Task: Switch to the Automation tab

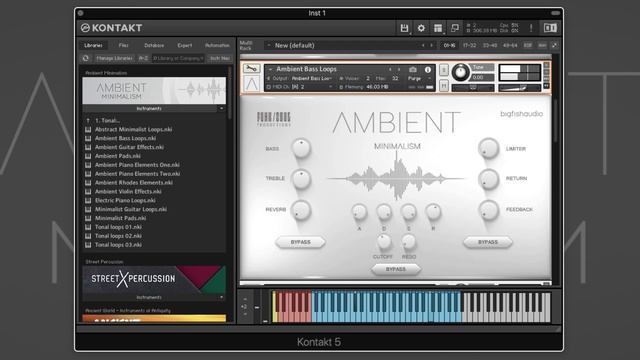Action: click(x=217, y=45)
